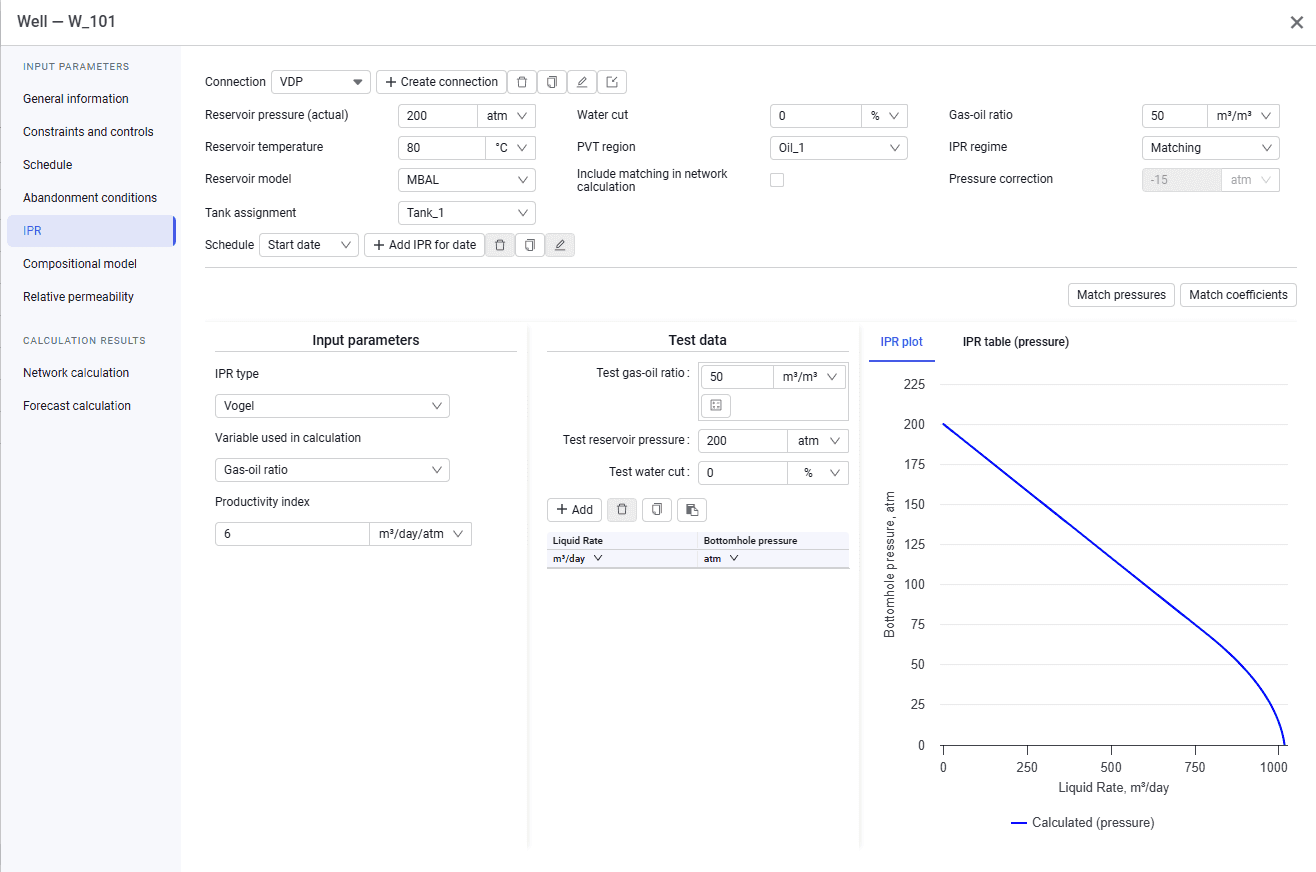Open the Tank assignment dropdown
The height and width of the screenshot is (872, 1316).
tap(467, 213)
